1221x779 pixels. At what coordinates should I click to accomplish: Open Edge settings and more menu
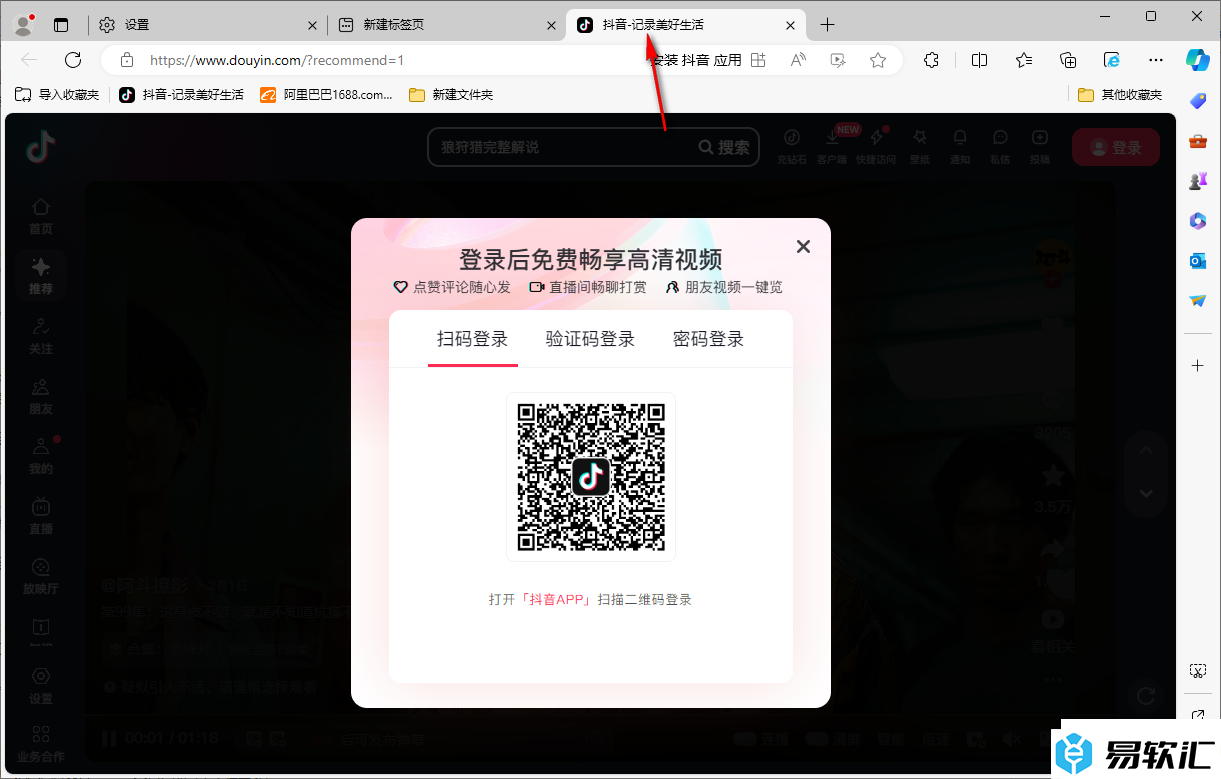(x=1156, y=60)
